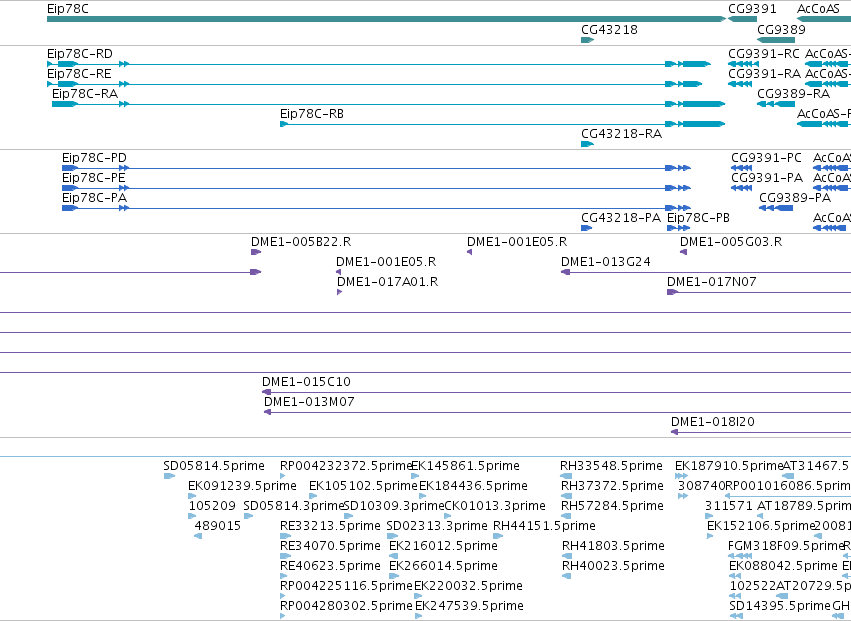The image size is (851, 621).
Task: Select the CG43218-RA transcript label
Action: (x=621, y=134)
